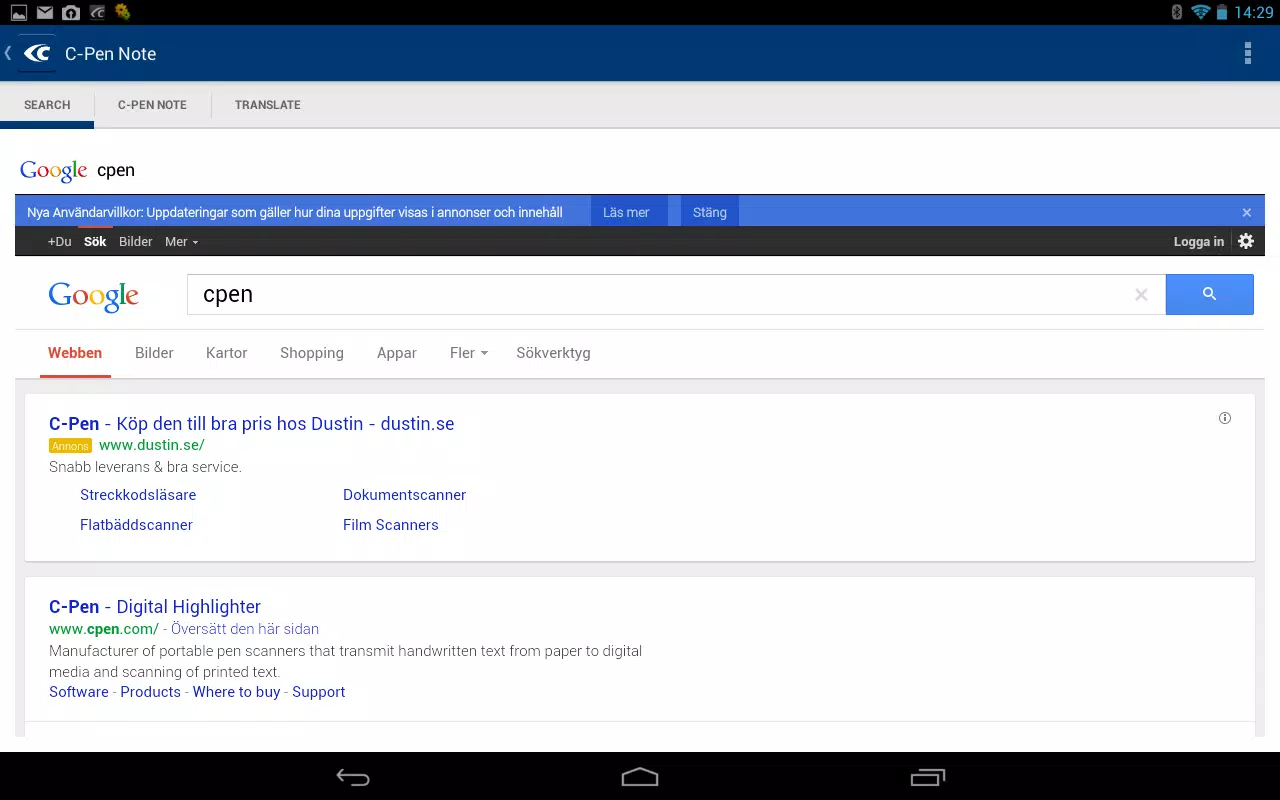Viewport: 1280px width, 800px height.
Task: Tap the Wi-Fi status icon
Action: point(1200,12)
